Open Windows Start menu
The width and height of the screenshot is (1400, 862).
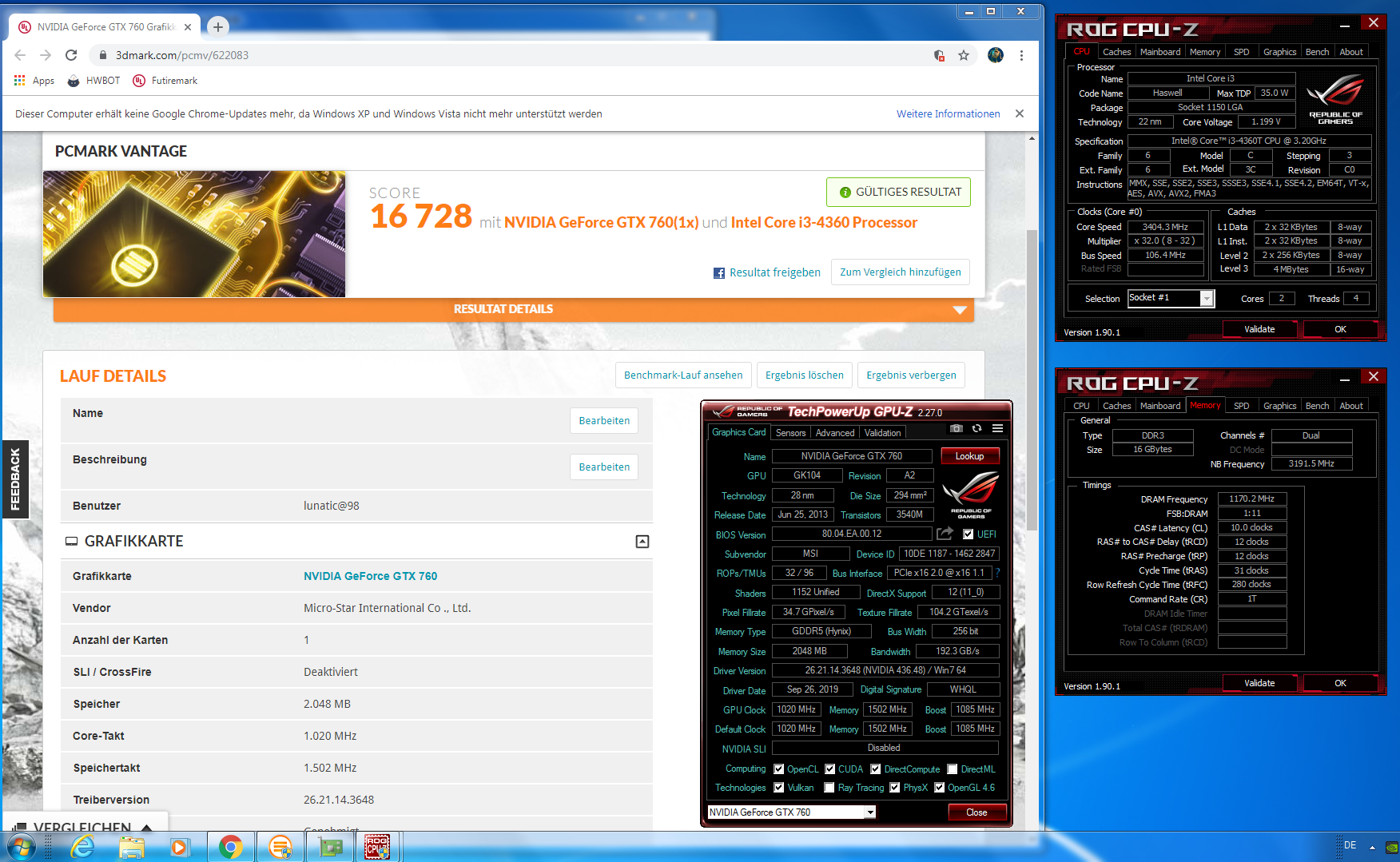tap(21, 847)
